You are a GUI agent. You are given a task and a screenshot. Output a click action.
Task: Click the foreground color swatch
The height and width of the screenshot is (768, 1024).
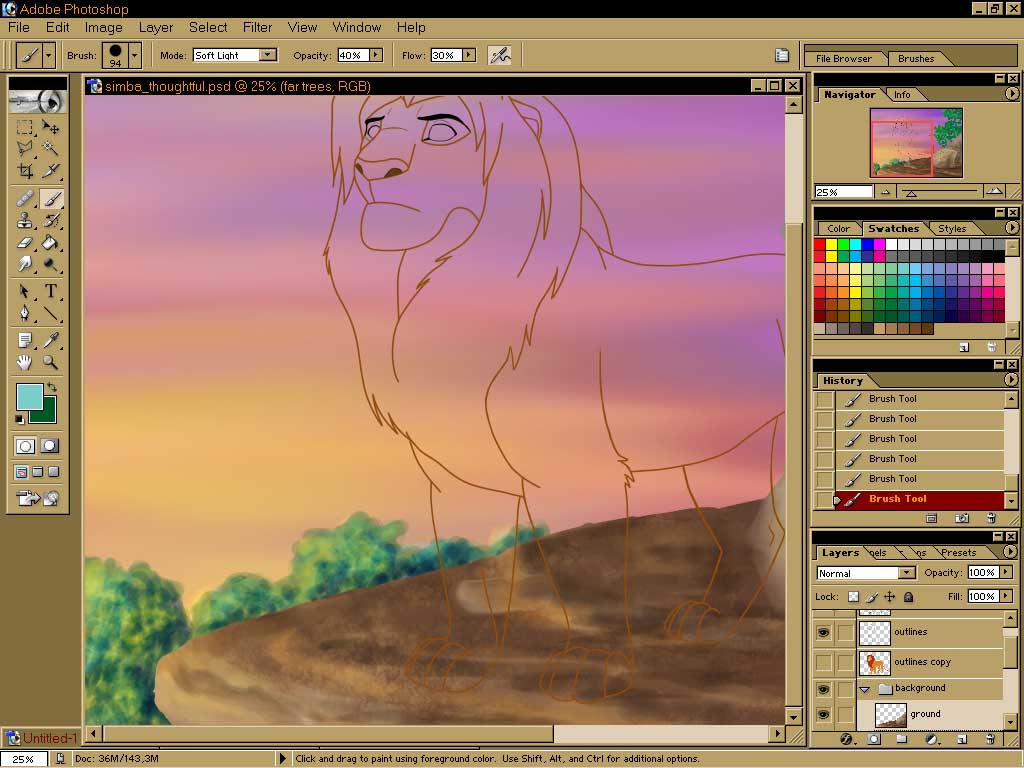(29, 397)
